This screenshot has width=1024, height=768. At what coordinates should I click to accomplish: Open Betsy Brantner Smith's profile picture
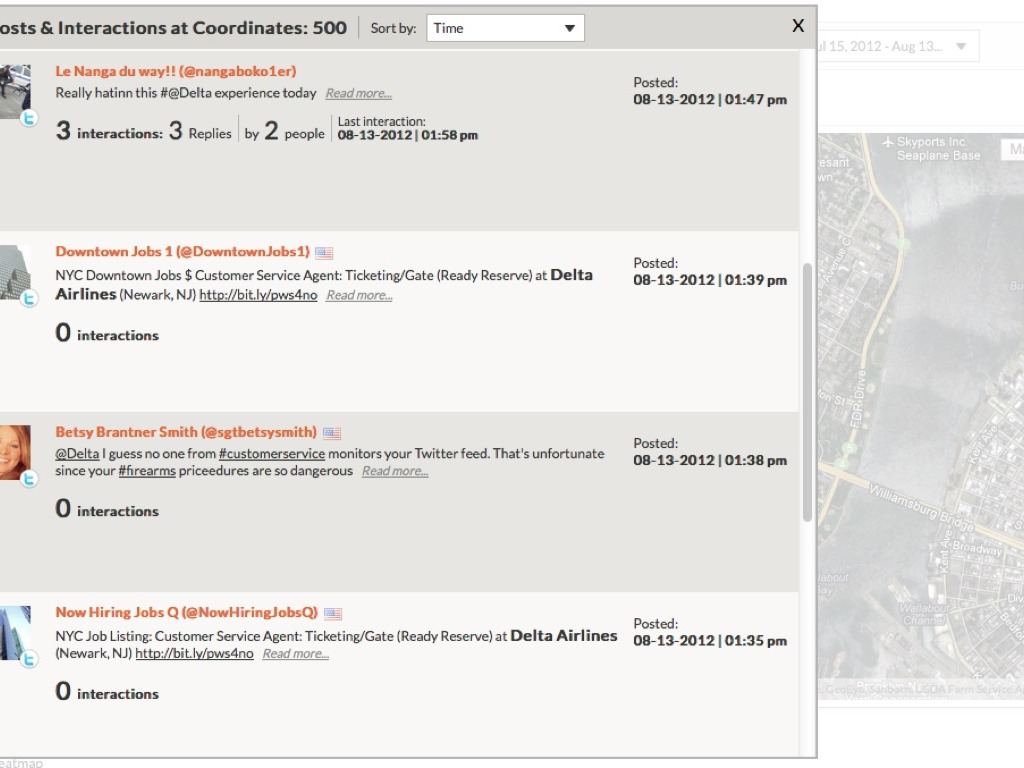(x=13, y=452)
